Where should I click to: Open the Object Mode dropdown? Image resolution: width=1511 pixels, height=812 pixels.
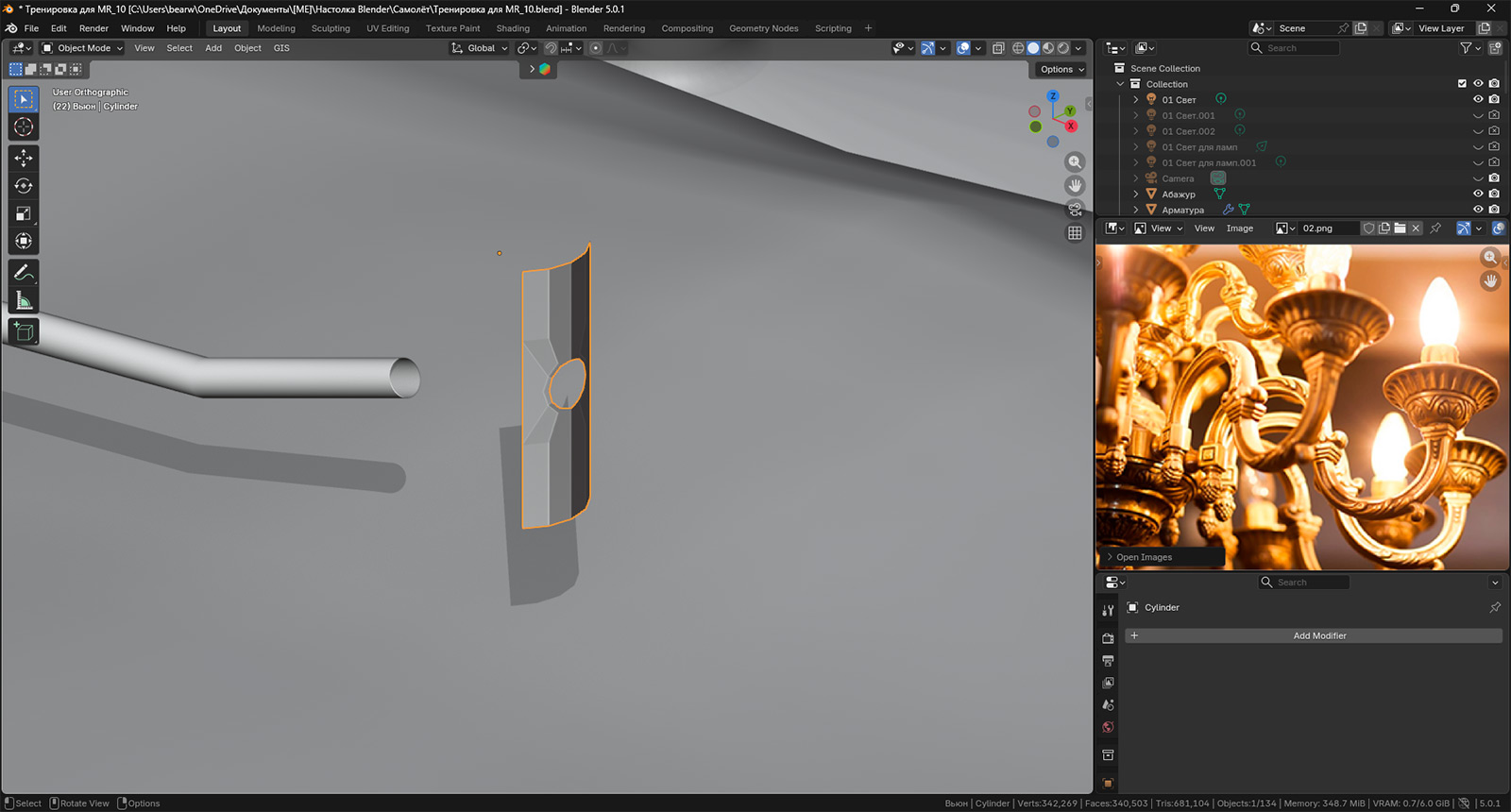pos(83,48)
